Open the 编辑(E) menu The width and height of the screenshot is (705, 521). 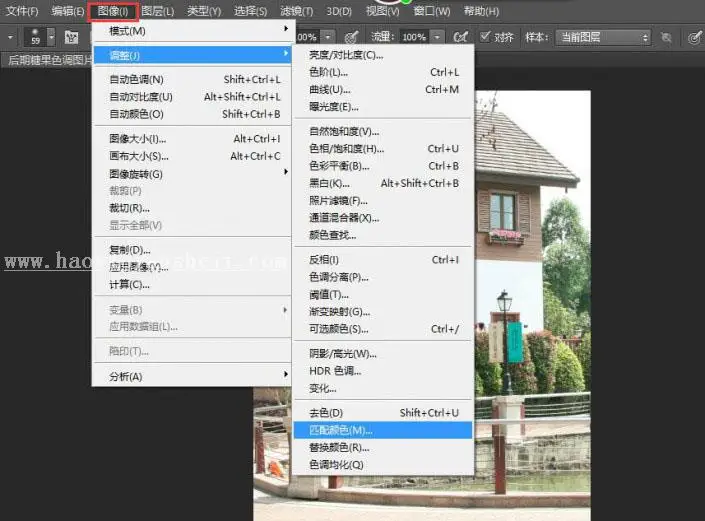tap(67, 11)
